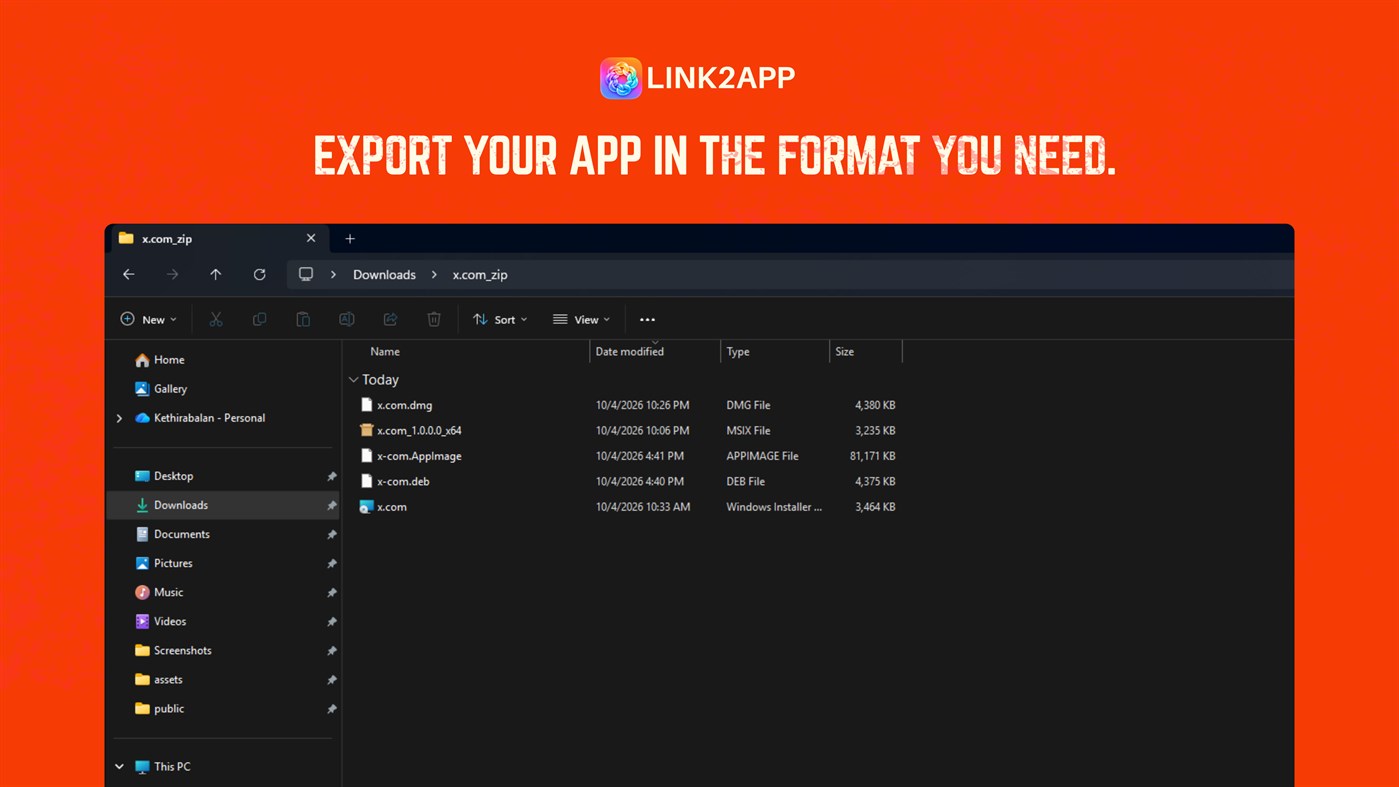Unpin Downloads using its pin icon
This screenshot has height=787, width=1399.
[x=331, y=506]
